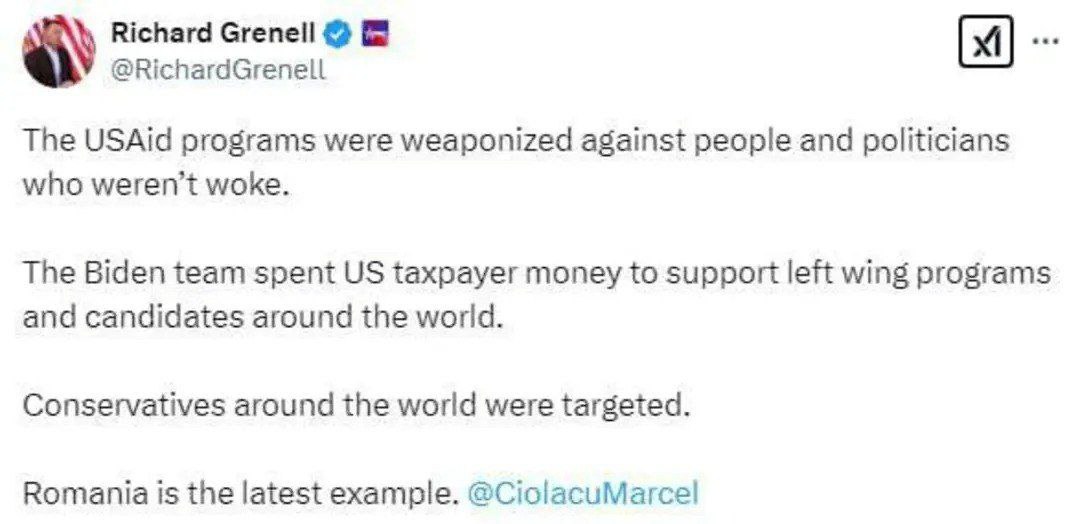Click the affiliation badge beside the verified checkmark

pyautogui.click(x=374, y=34)
